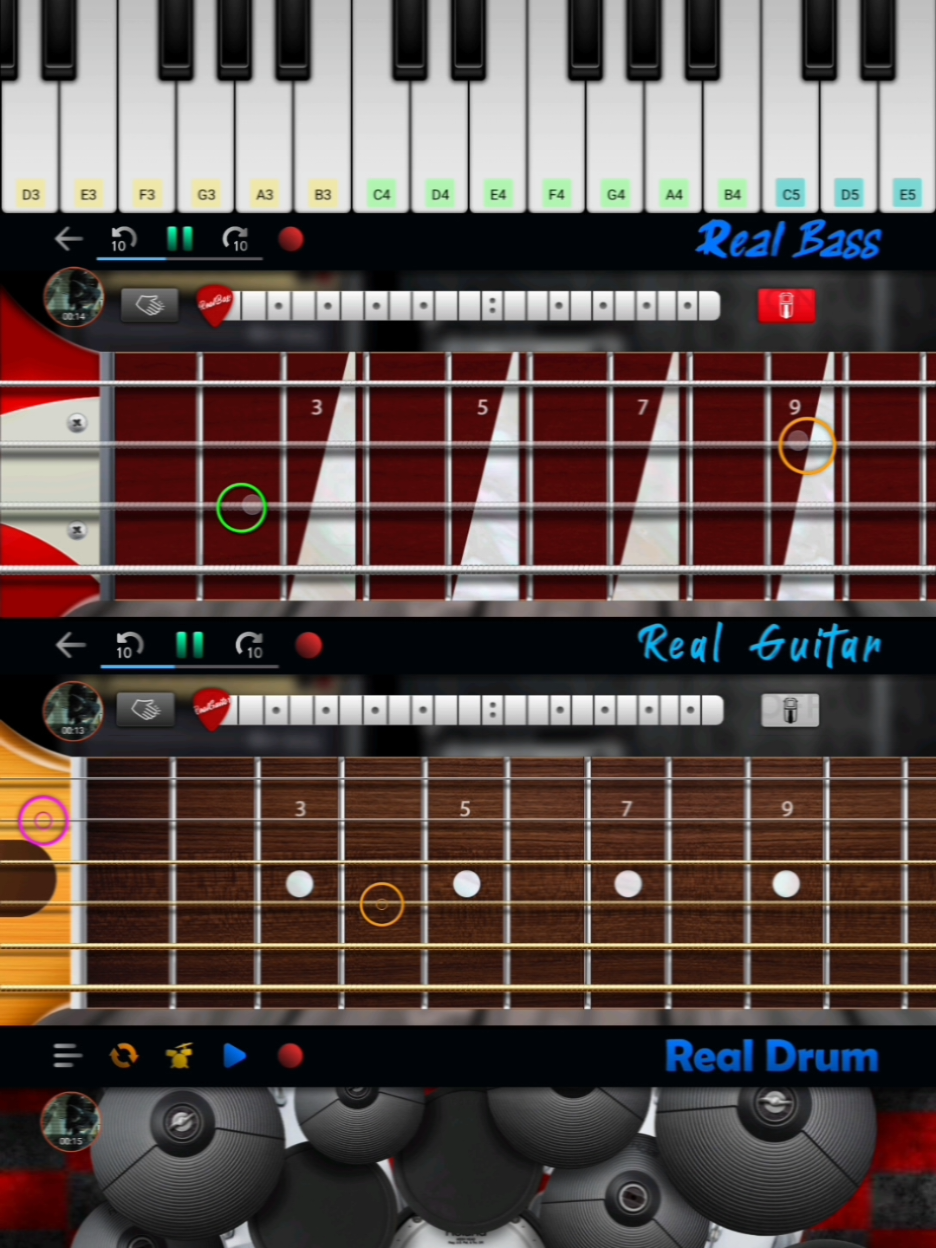Pause playback in Real Guitar
Image resolution: width=936 pixels, height=1248 pixels.
189,645
